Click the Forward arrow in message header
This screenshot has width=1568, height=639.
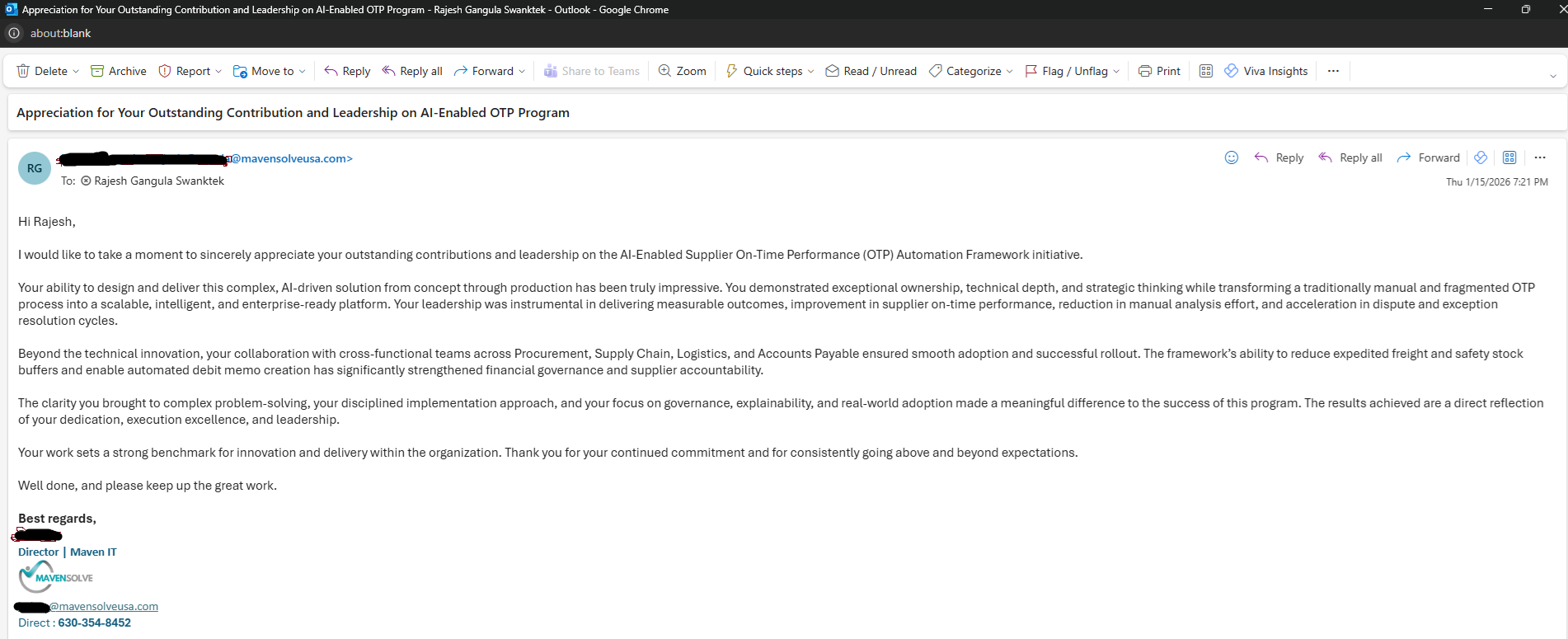[1403, 157]
